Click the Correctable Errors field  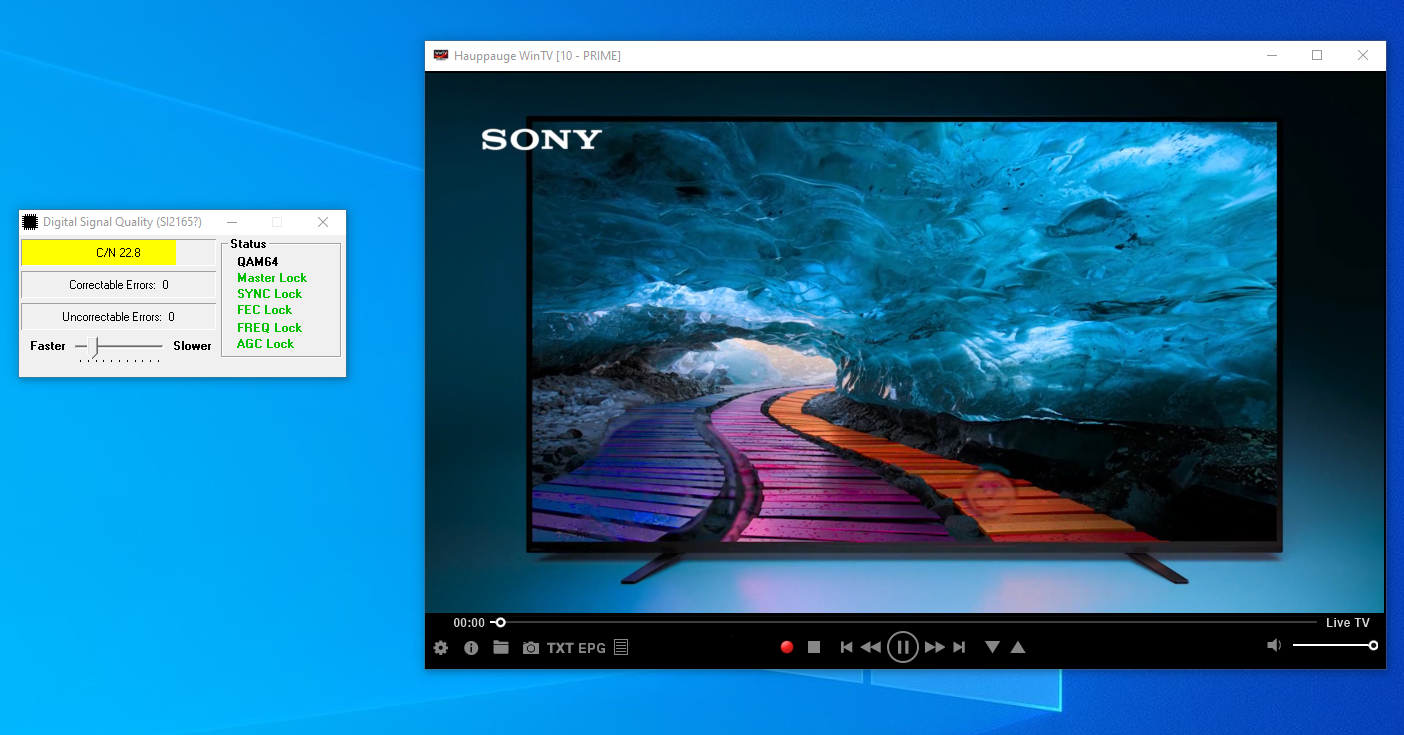[118, 285]
